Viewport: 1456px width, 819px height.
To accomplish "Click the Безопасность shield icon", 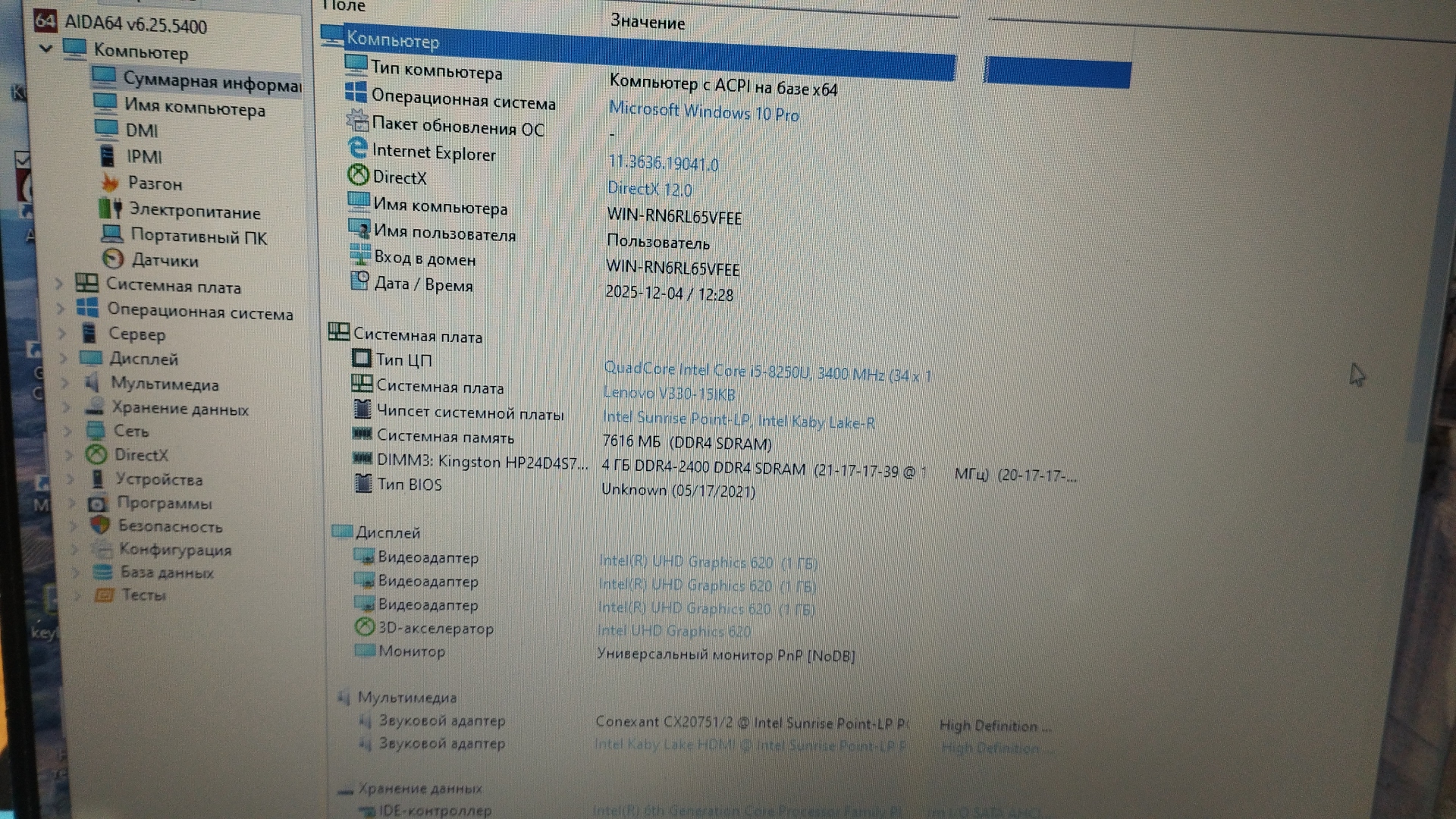I will 99,525.
